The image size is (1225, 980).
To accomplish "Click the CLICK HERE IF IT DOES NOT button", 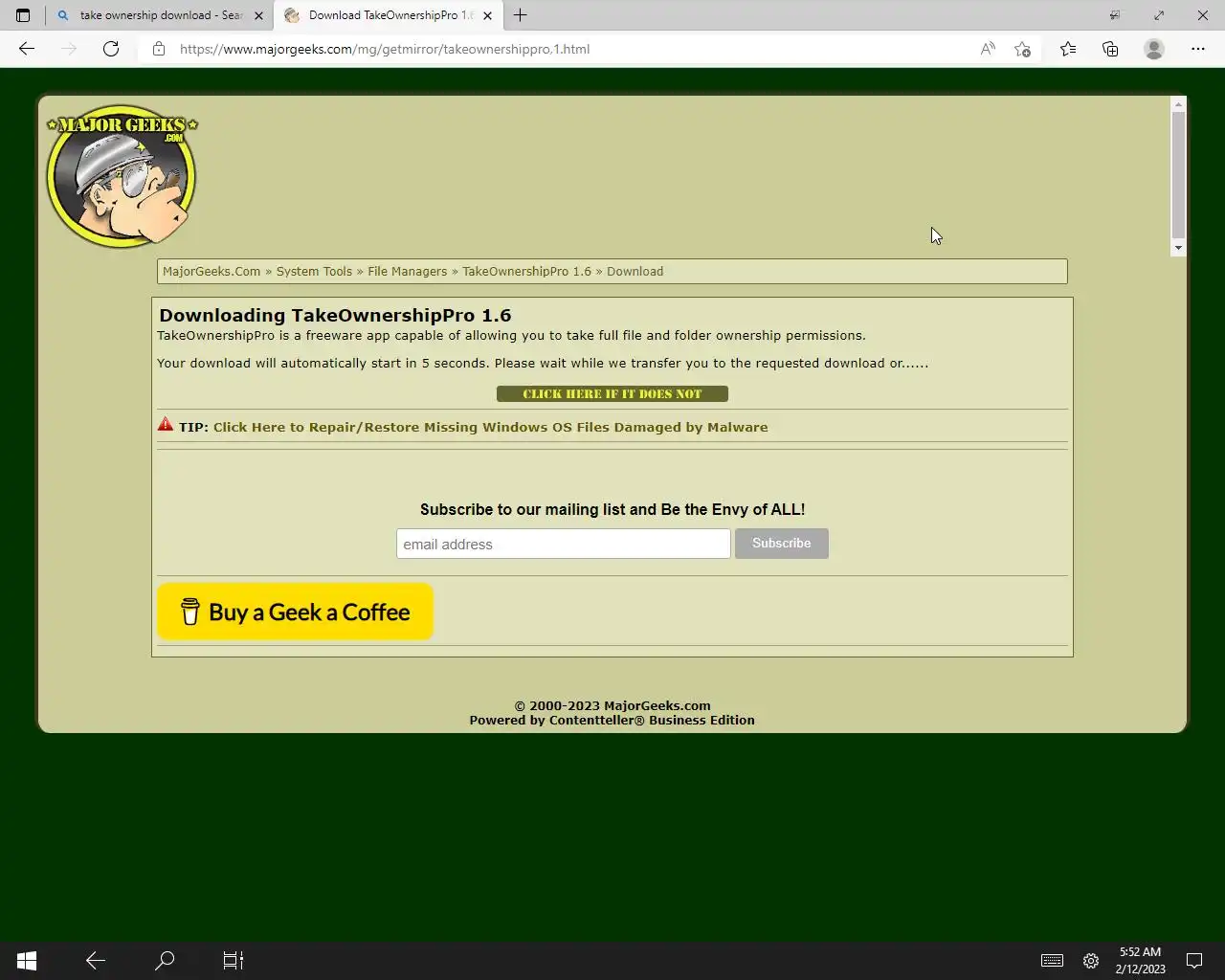I will coord(612,393).
